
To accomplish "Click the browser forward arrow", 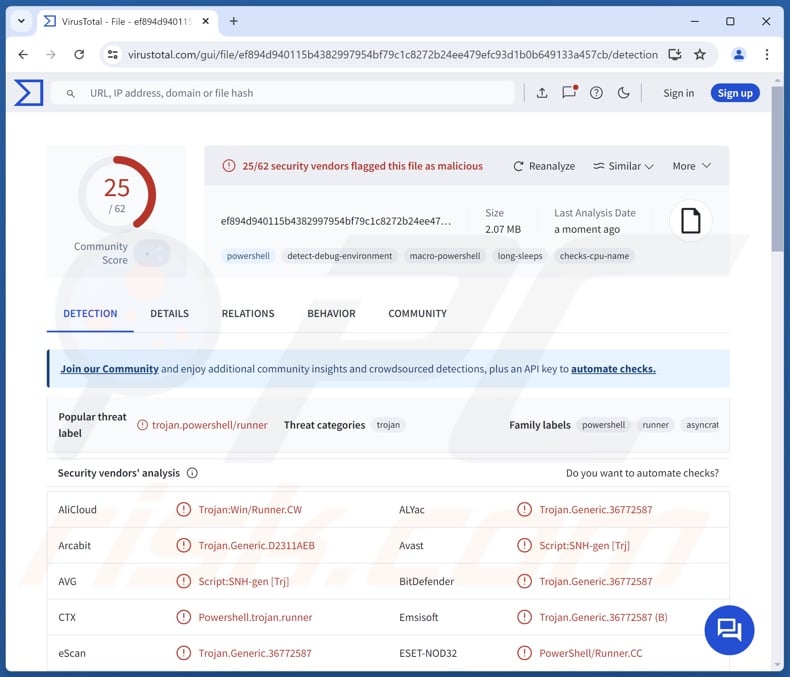I will (x=51, y=54).
